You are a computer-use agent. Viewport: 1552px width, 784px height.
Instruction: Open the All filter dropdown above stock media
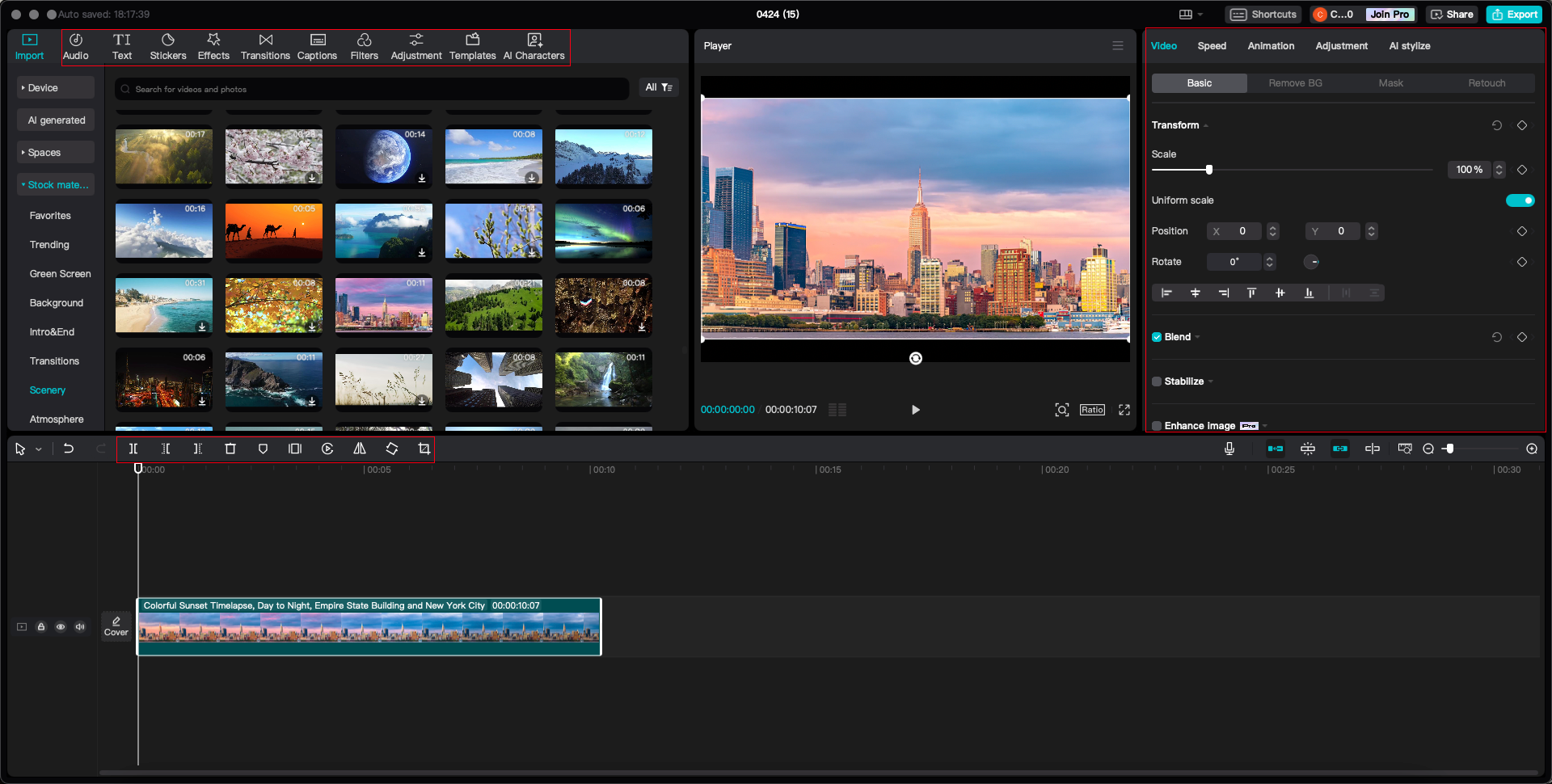pyautogui.click(x=659, y=87)
